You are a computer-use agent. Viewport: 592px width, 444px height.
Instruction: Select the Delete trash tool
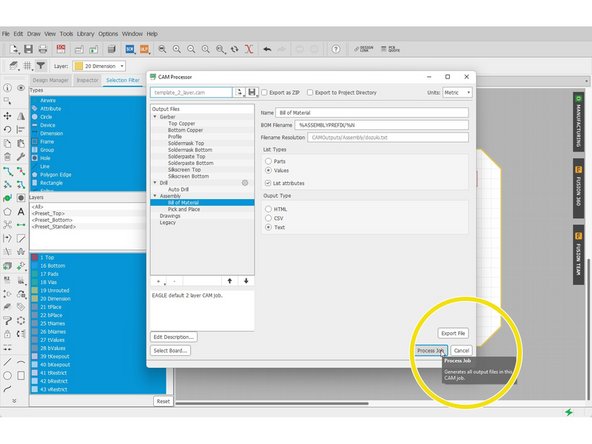[x=7, y=156]
